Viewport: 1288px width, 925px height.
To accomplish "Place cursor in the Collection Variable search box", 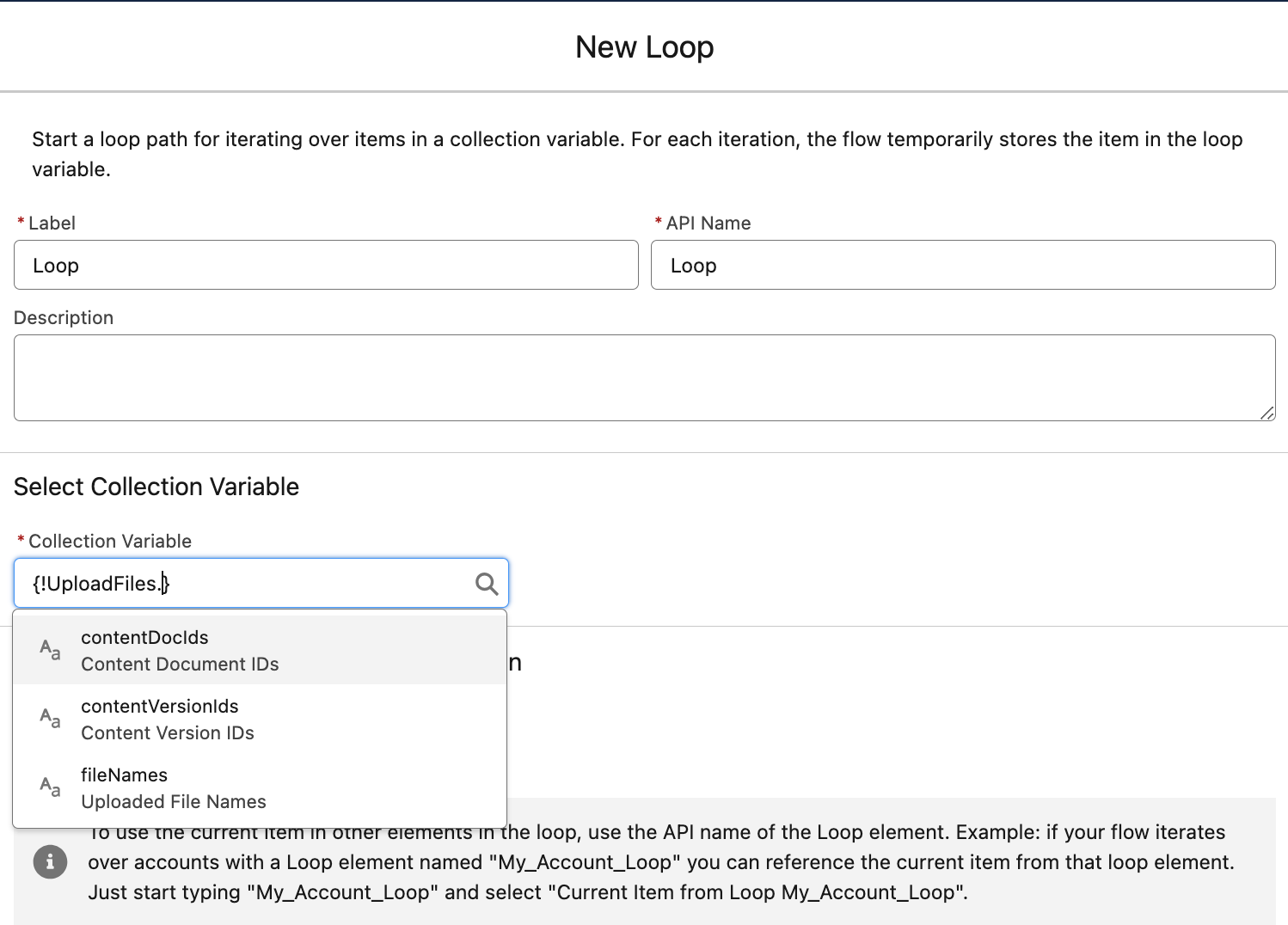I will 241,583.
